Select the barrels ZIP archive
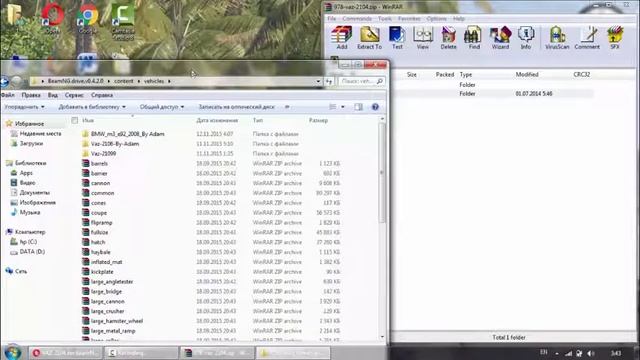The image size is (640, 360). tap(99, 163)
